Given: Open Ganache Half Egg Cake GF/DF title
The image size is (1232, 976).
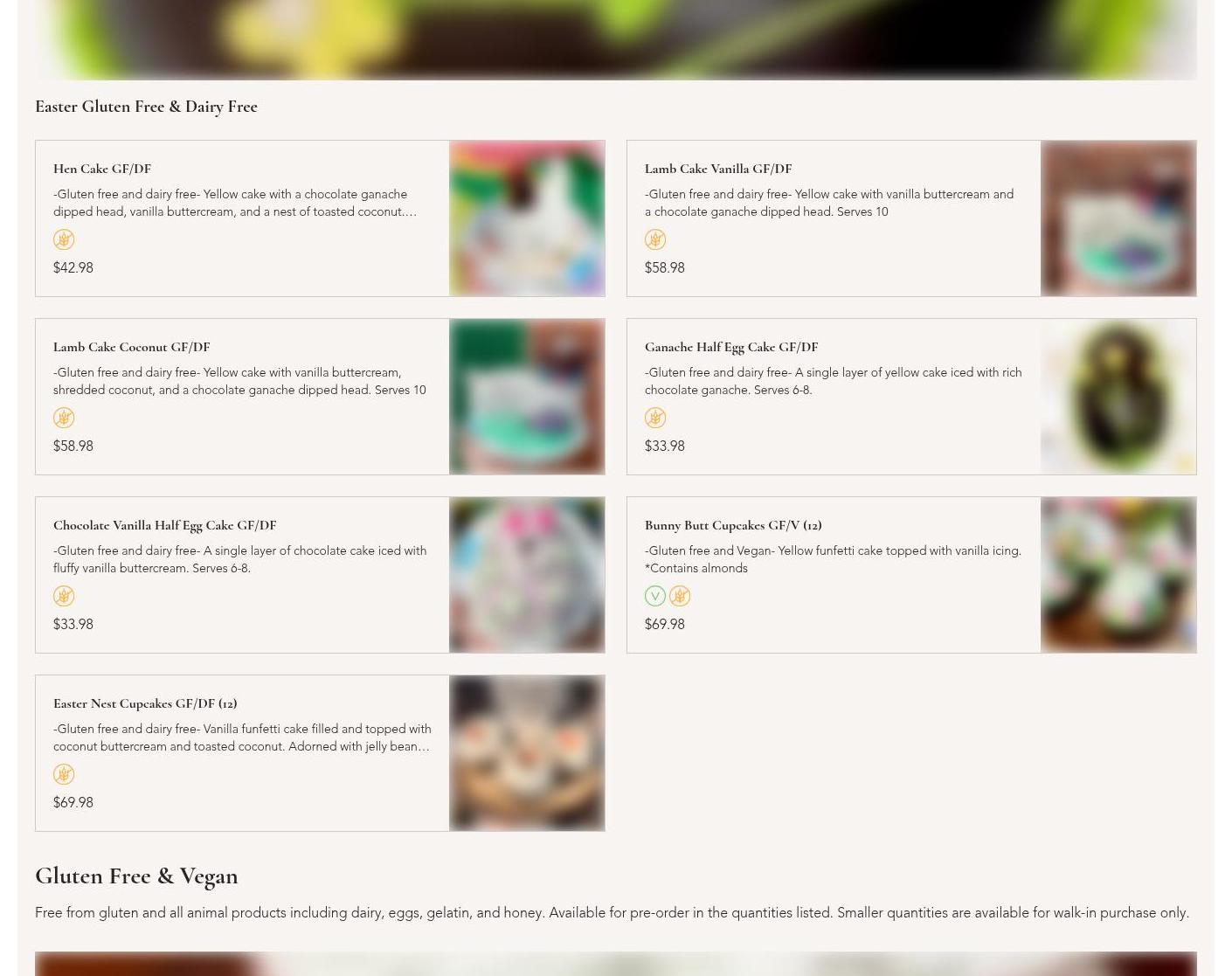Looking at the screenshot, I should click(x=731, y=347).
